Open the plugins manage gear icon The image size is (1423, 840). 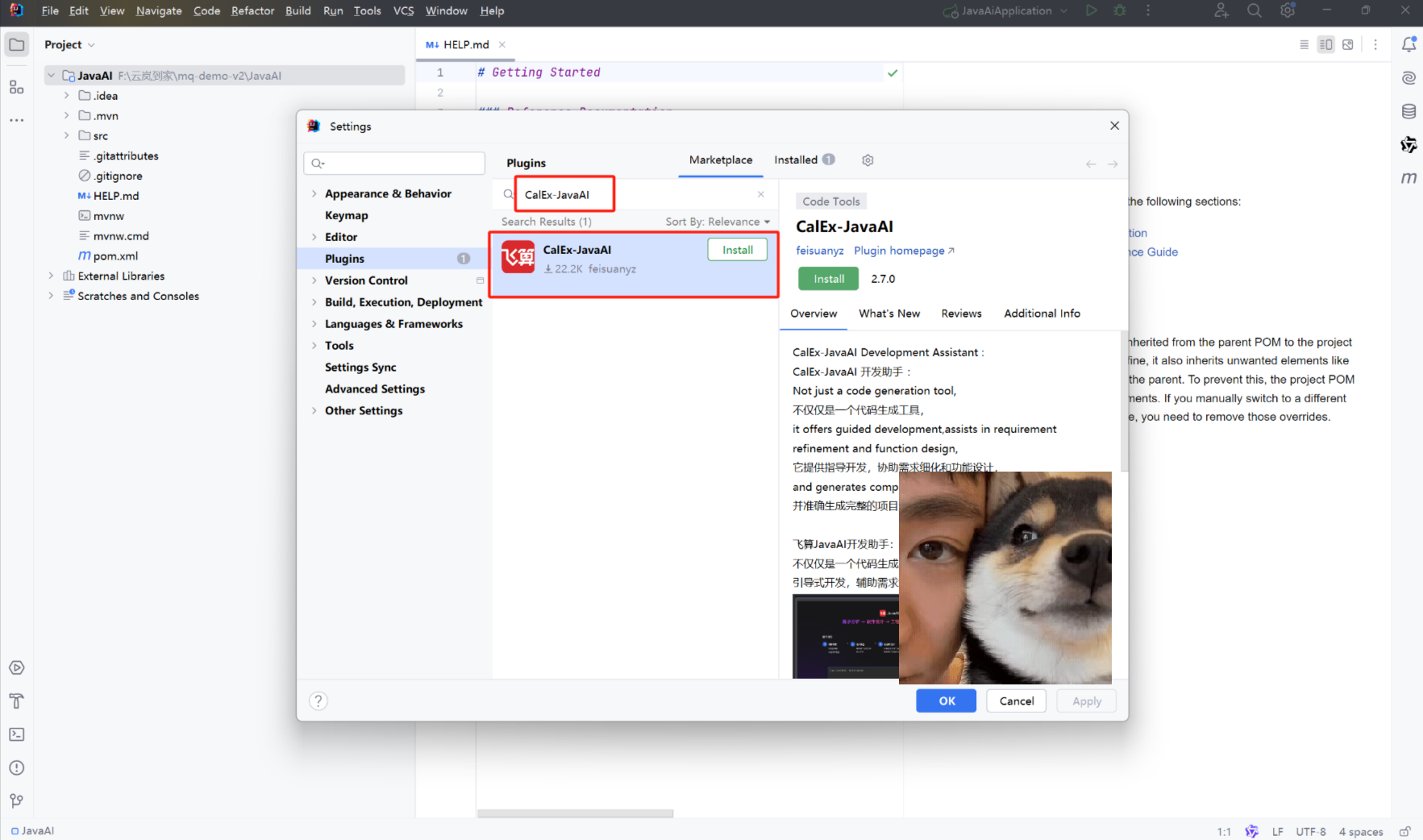(868, 160)
